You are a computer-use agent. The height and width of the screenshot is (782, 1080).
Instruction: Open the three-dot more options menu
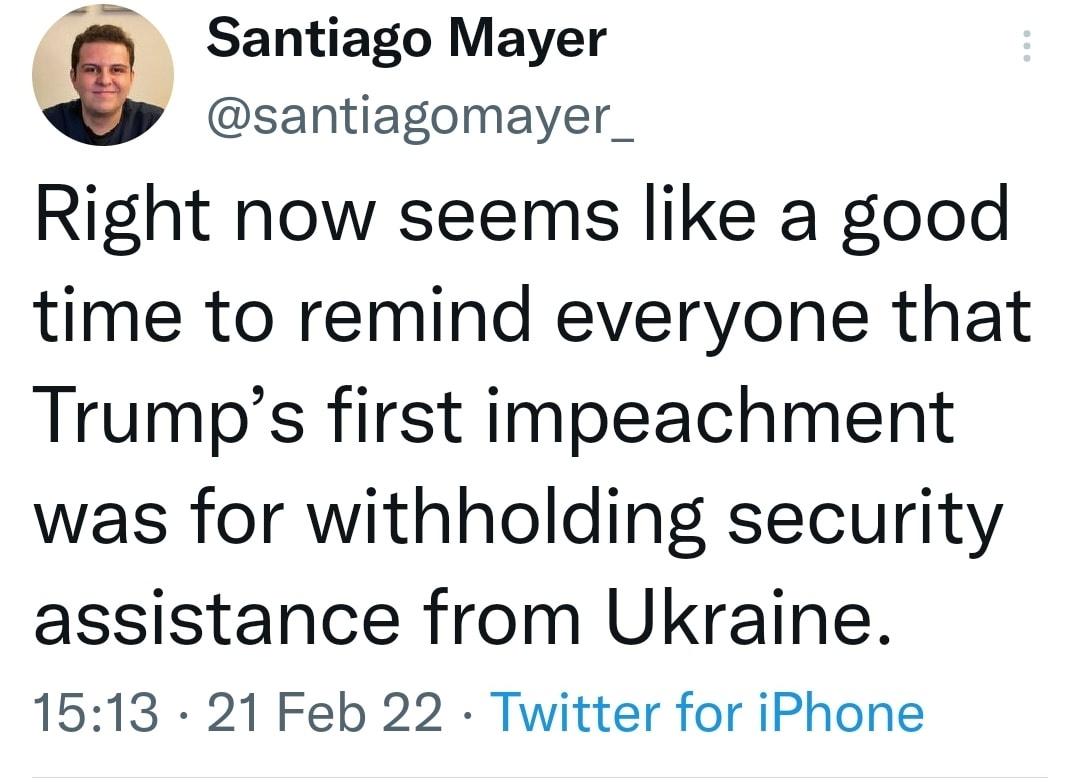pyautogui.click(x=1025, y=46)
